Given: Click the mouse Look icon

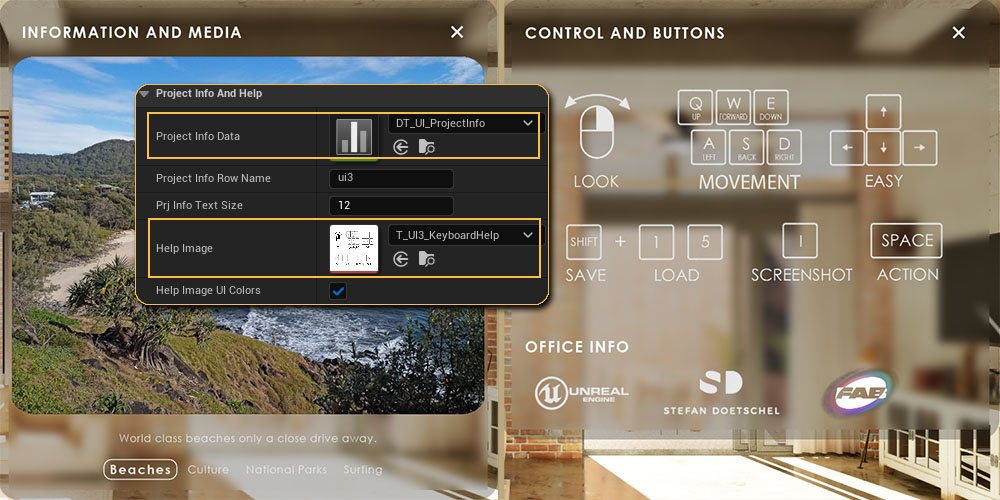Looking at the screenshot, I should 596,130.
